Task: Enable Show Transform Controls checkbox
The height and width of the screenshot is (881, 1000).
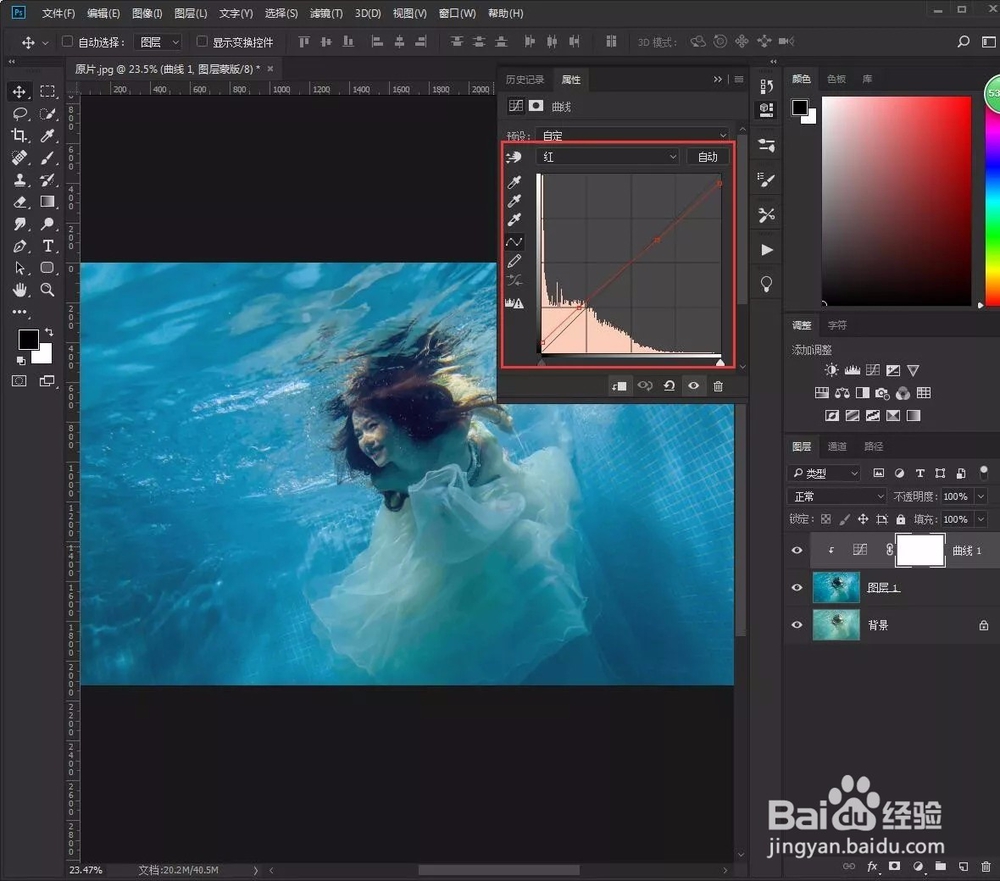Action: (202, 41)
